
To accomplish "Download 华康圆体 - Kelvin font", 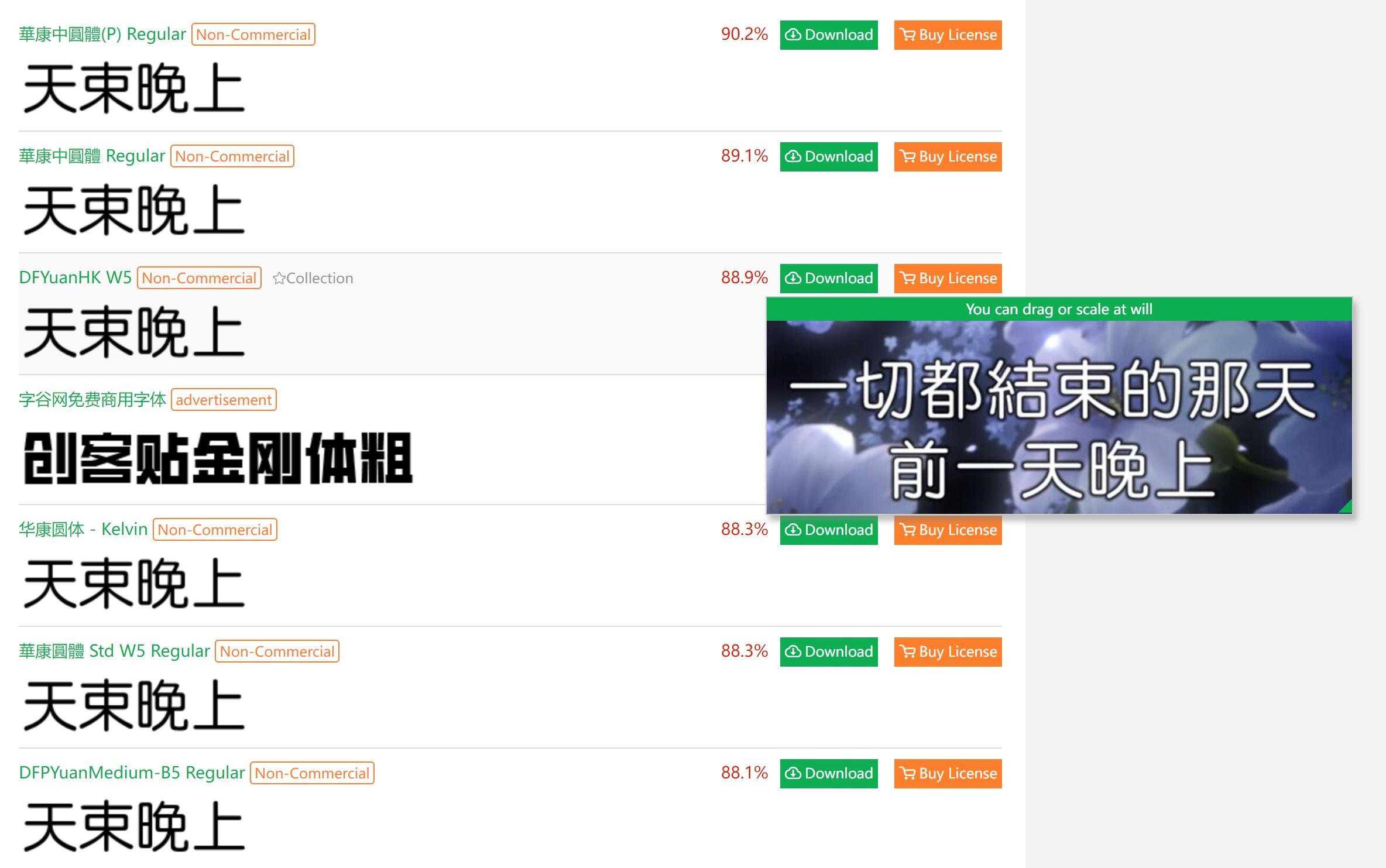I will [x=829, y=530].
